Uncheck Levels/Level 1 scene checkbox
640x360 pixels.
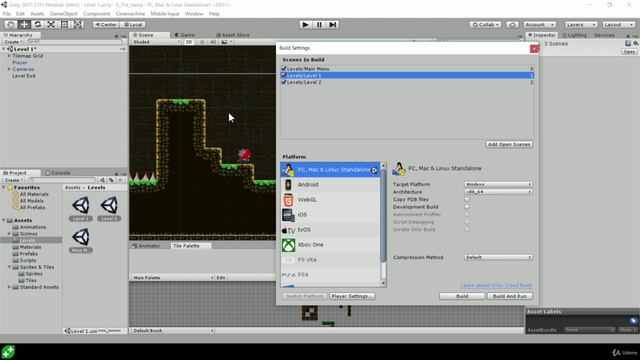pyautogui.click(x=284, y=76)
